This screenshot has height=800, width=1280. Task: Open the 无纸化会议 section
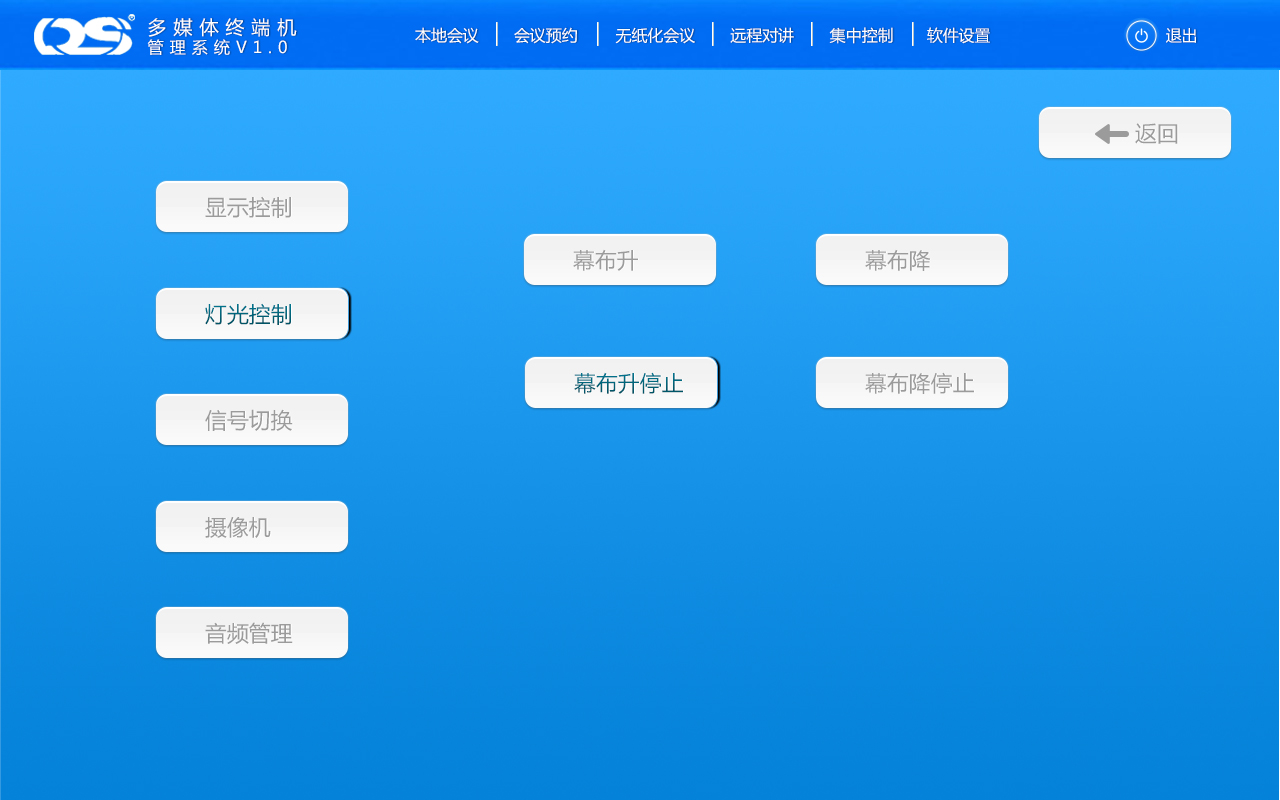coord(655,36)
